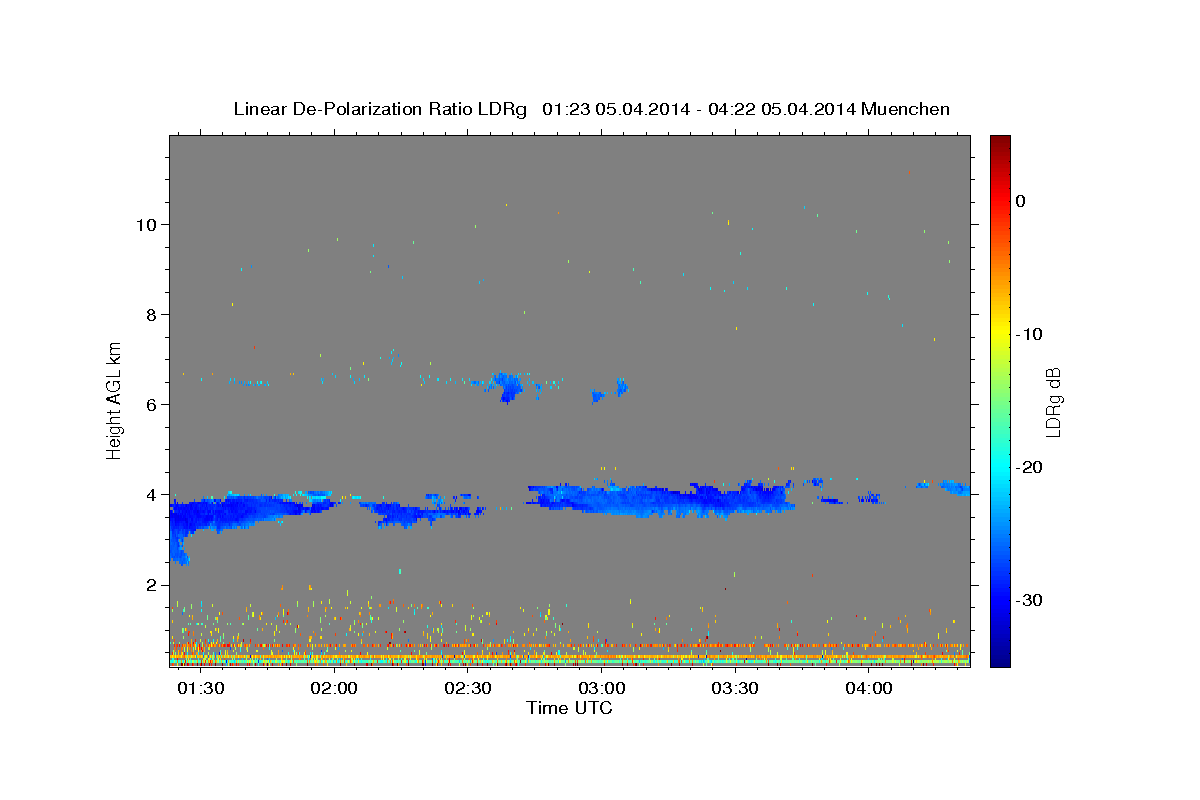Click the 03:30 time tick label
Screen dimensions: 1200x800
pos(735,689)
